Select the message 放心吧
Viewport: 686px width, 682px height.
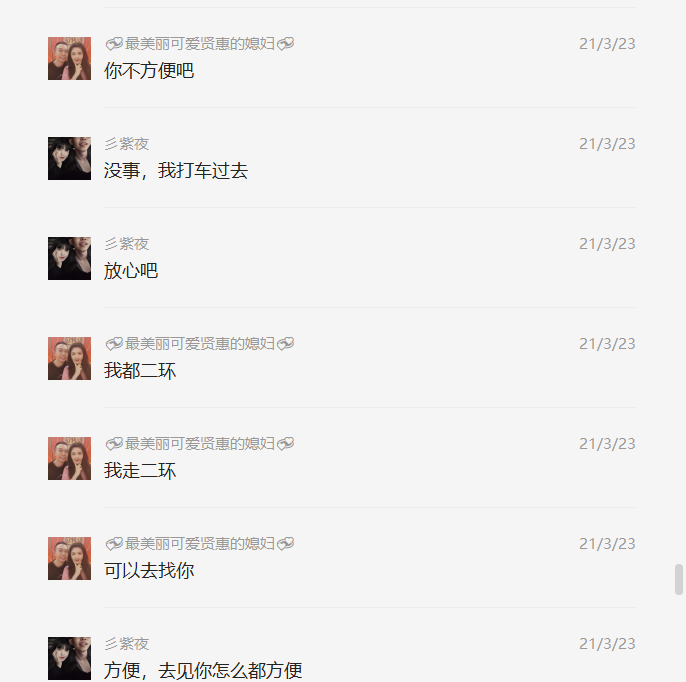coord(131,271)
